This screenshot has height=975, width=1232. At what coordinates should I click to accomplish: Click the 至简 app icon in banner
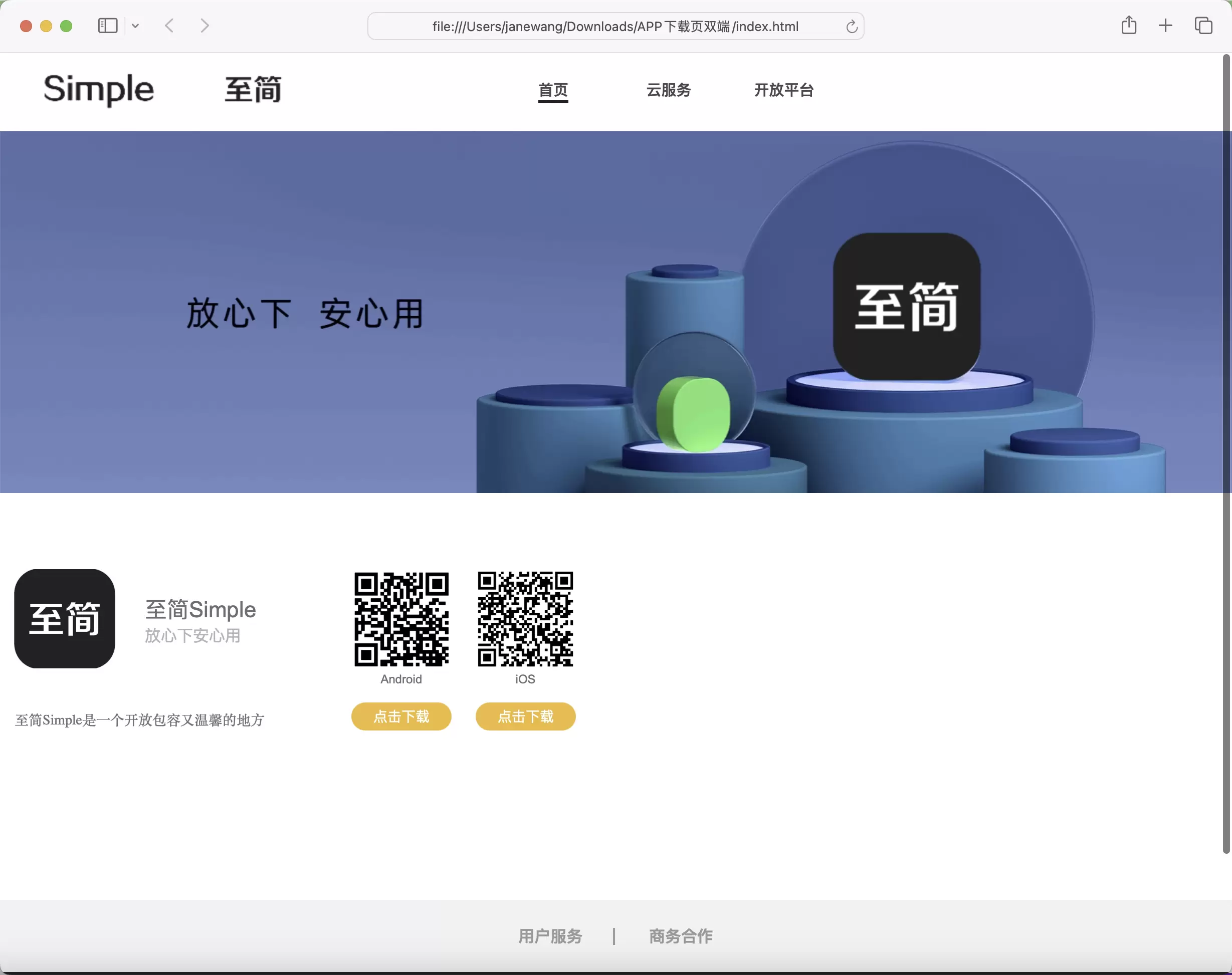point(907,307)
